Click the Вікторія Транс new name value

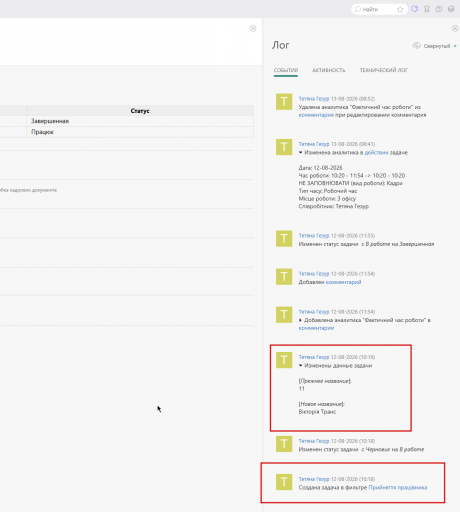coord(317,412)
